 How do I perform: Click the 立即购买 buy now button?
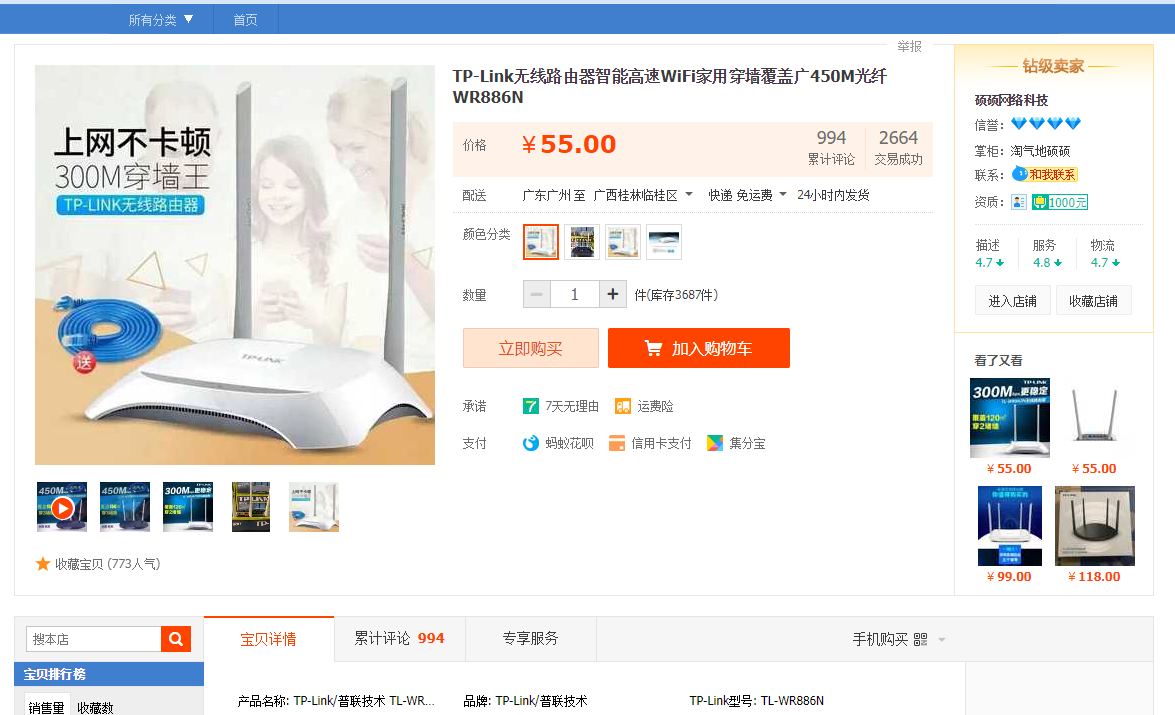(x=531, y=349)
